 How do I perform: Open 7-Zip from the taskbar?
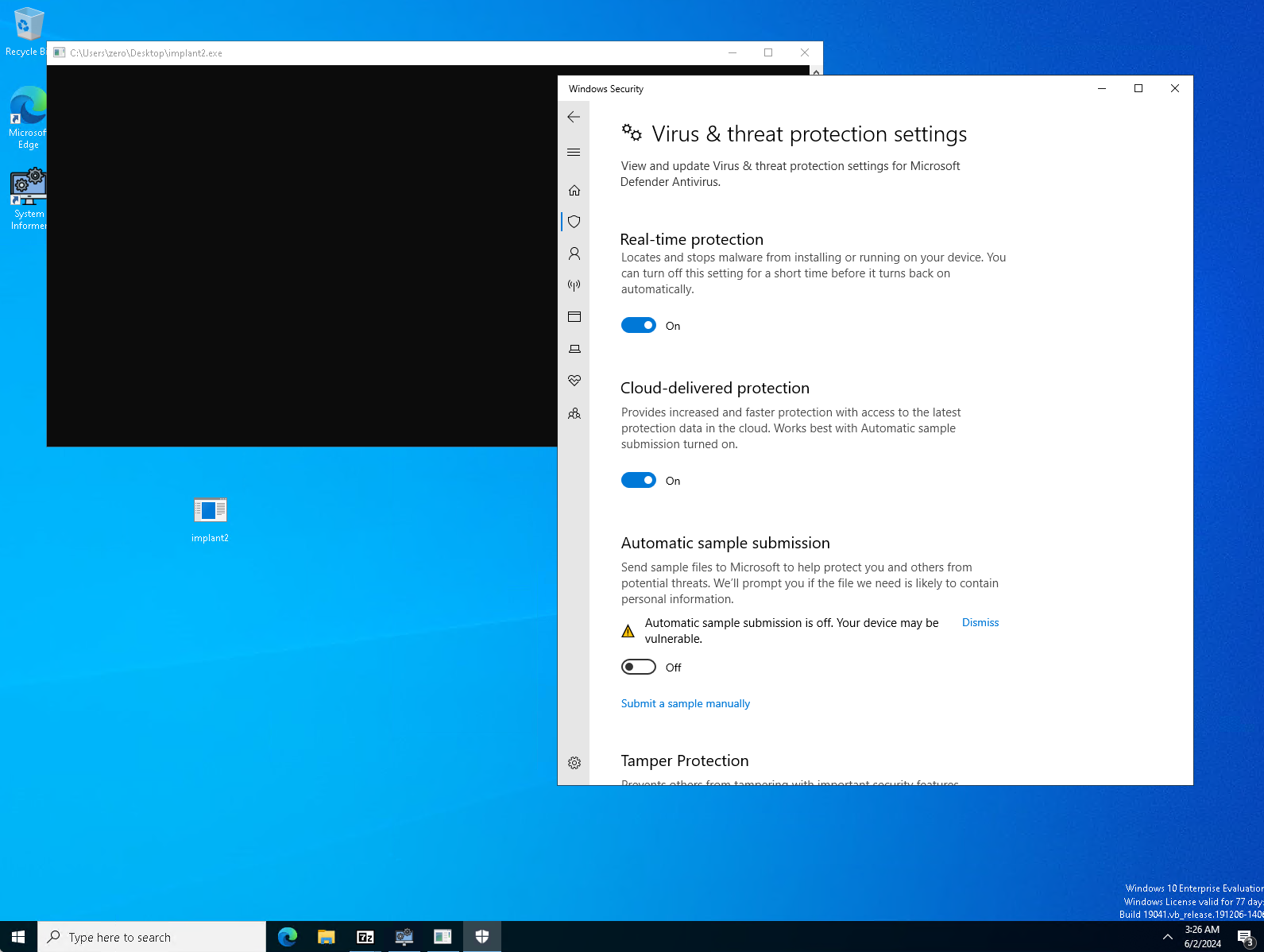click(365, 937)
